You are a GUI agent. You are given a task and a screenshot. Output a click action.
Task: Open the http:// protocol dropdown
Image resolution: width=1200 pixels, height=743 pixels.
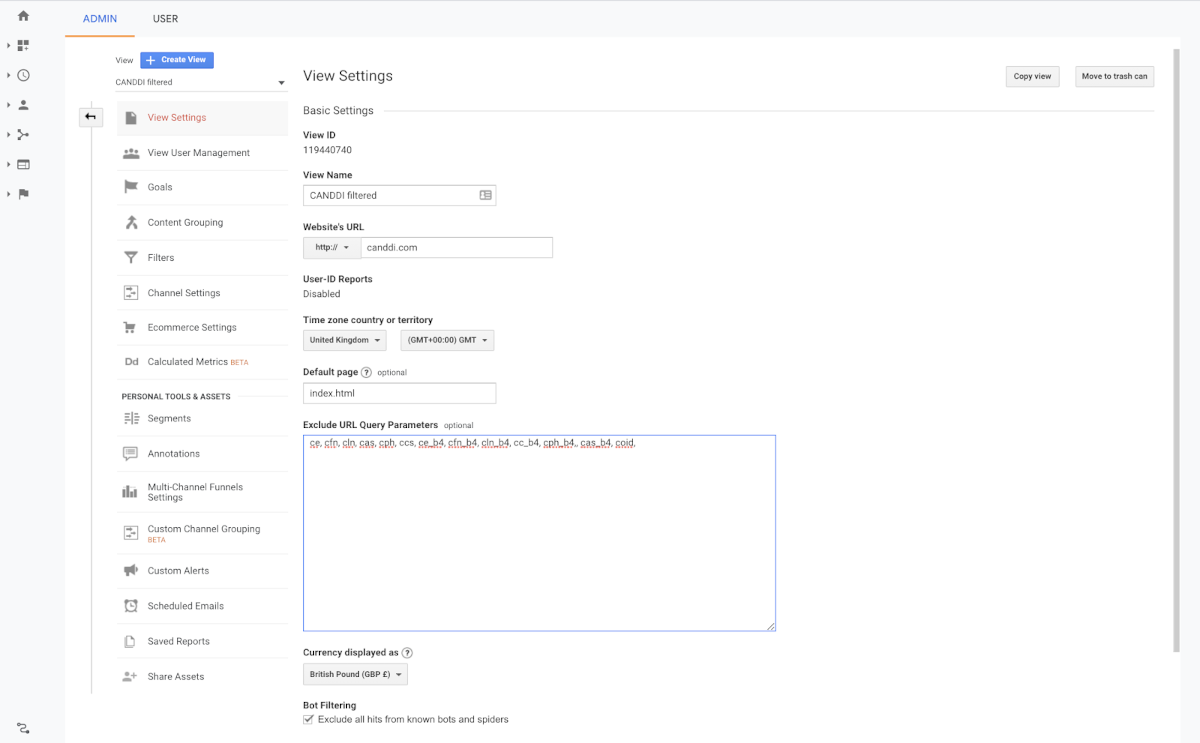[332, 247]
